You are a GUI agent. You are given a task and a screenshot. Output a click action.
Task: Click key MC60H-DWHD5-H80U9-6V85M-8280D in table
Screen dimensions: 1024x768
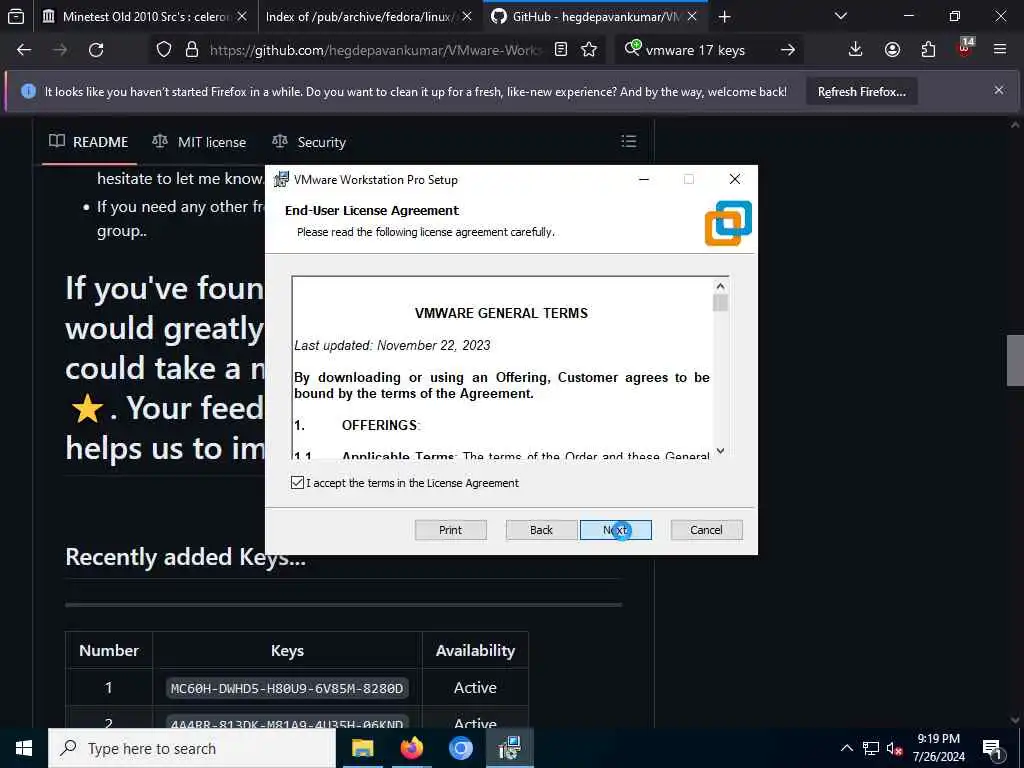click(x=287, y=688)
